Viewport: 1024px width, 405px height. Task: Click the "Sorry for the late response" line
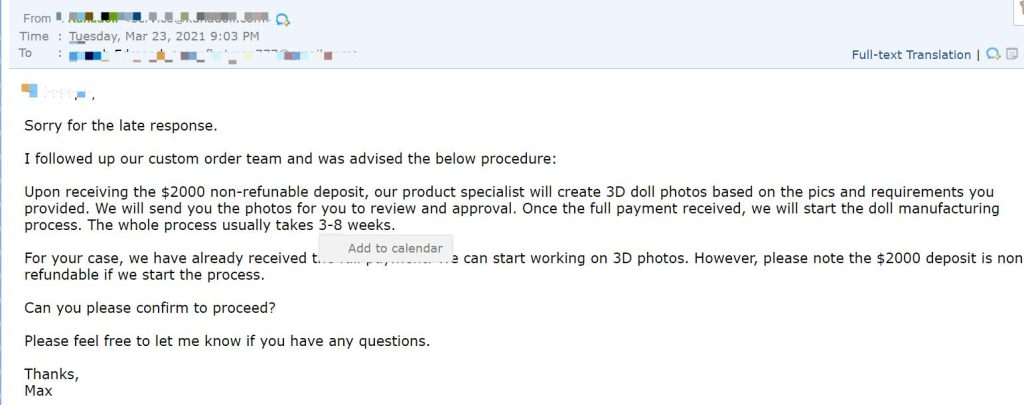pos(121,126)
